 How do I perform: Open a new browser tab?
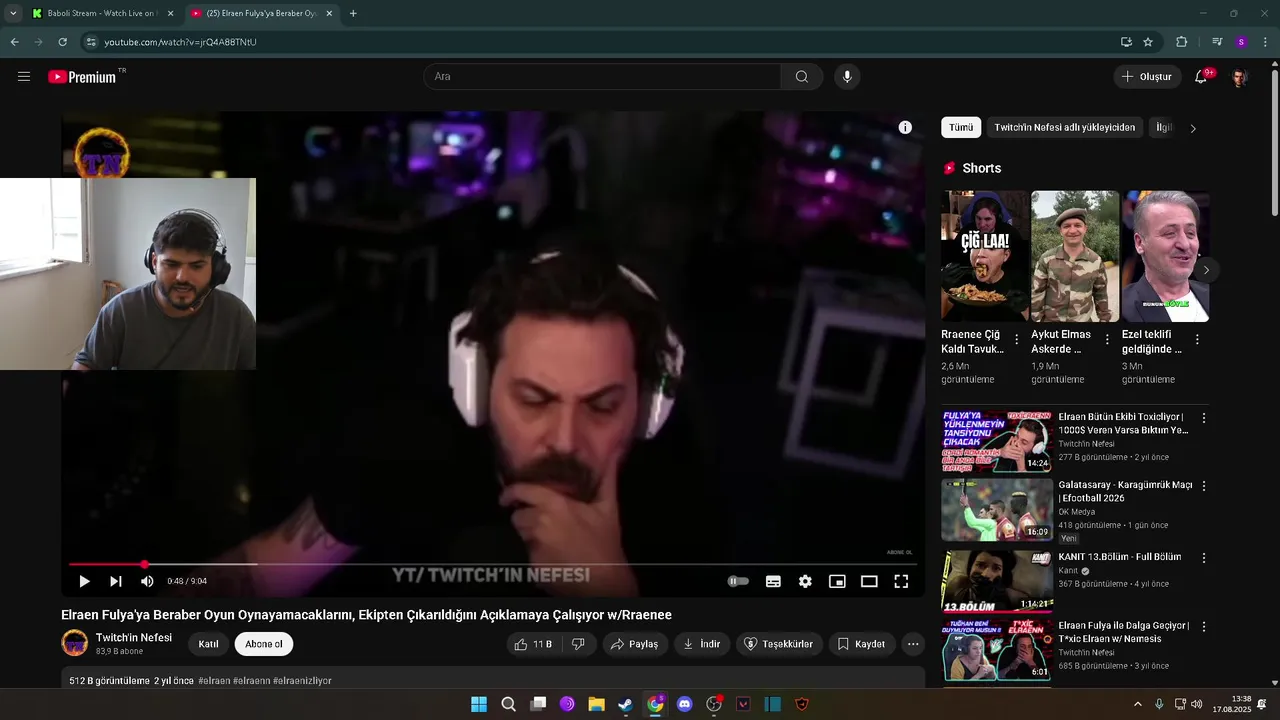(353, 14)
